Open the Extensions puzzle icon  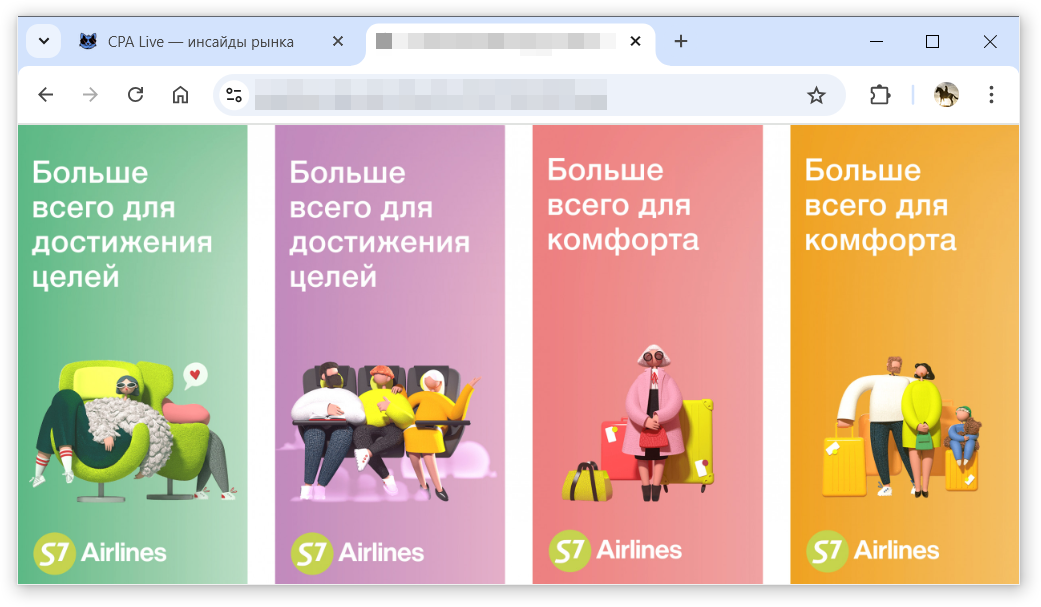(x=880, y=95)
